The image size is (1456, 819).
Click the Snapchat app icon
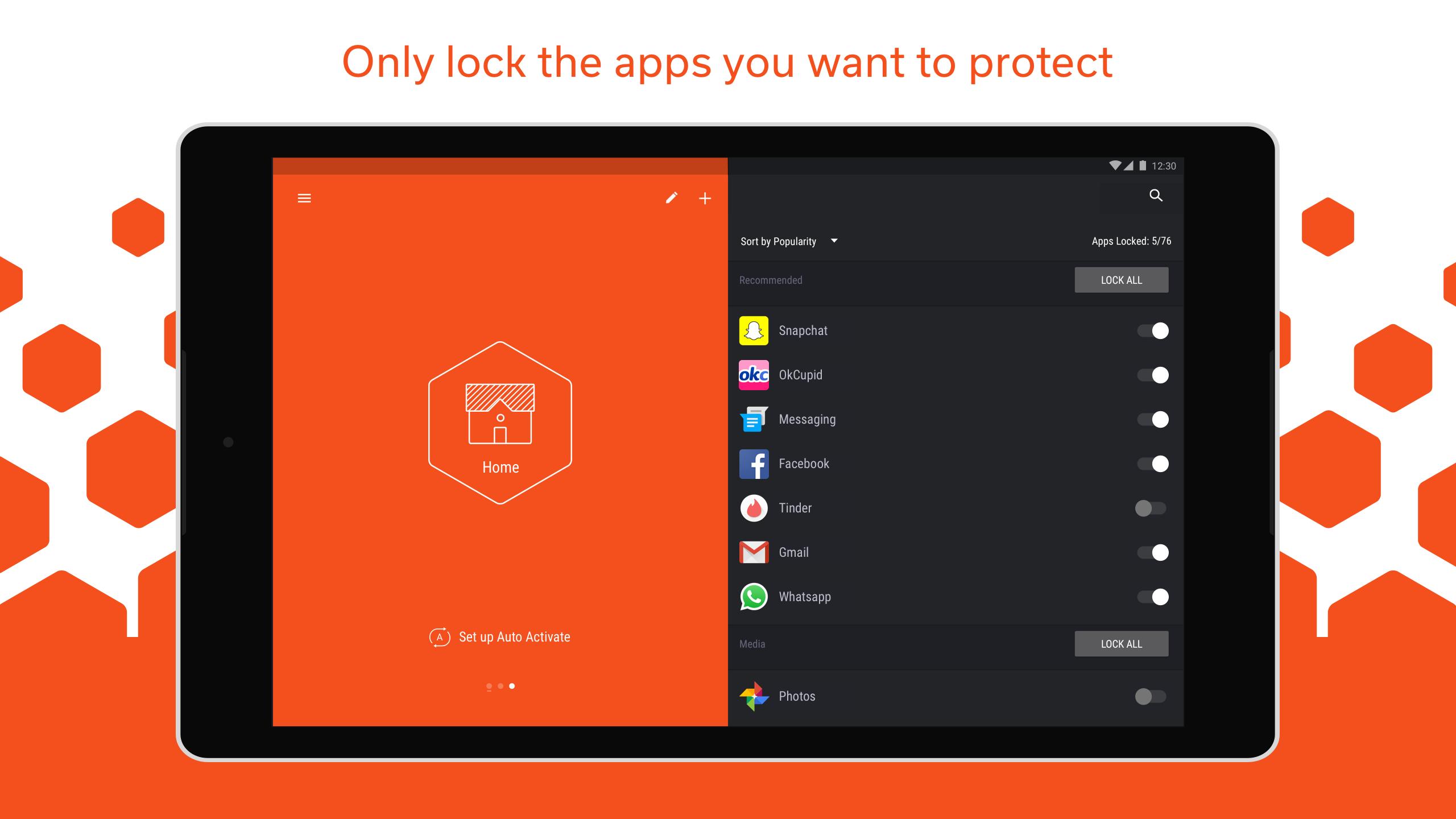pos(754,331)
